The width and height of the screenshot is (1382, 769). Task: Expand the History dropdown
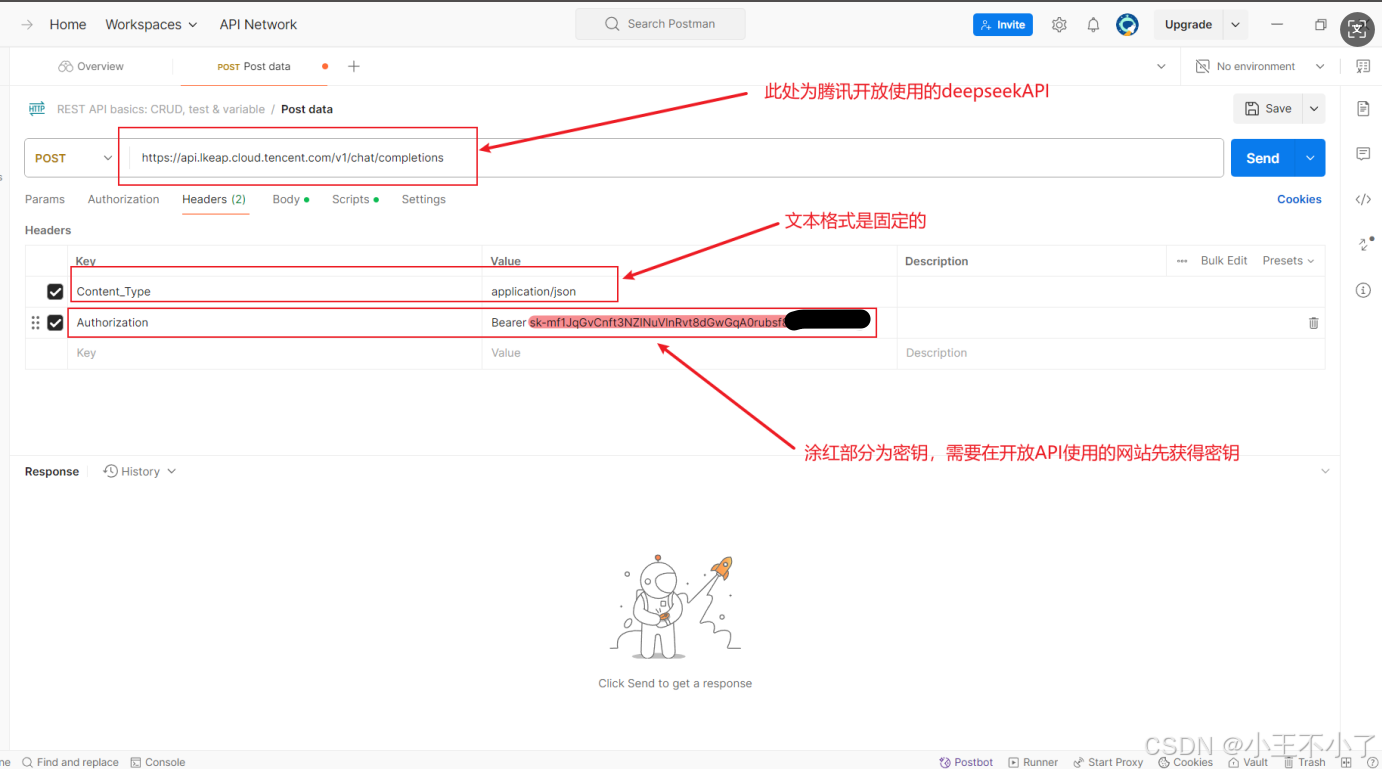pyautogui.click(x=140, y=472)
